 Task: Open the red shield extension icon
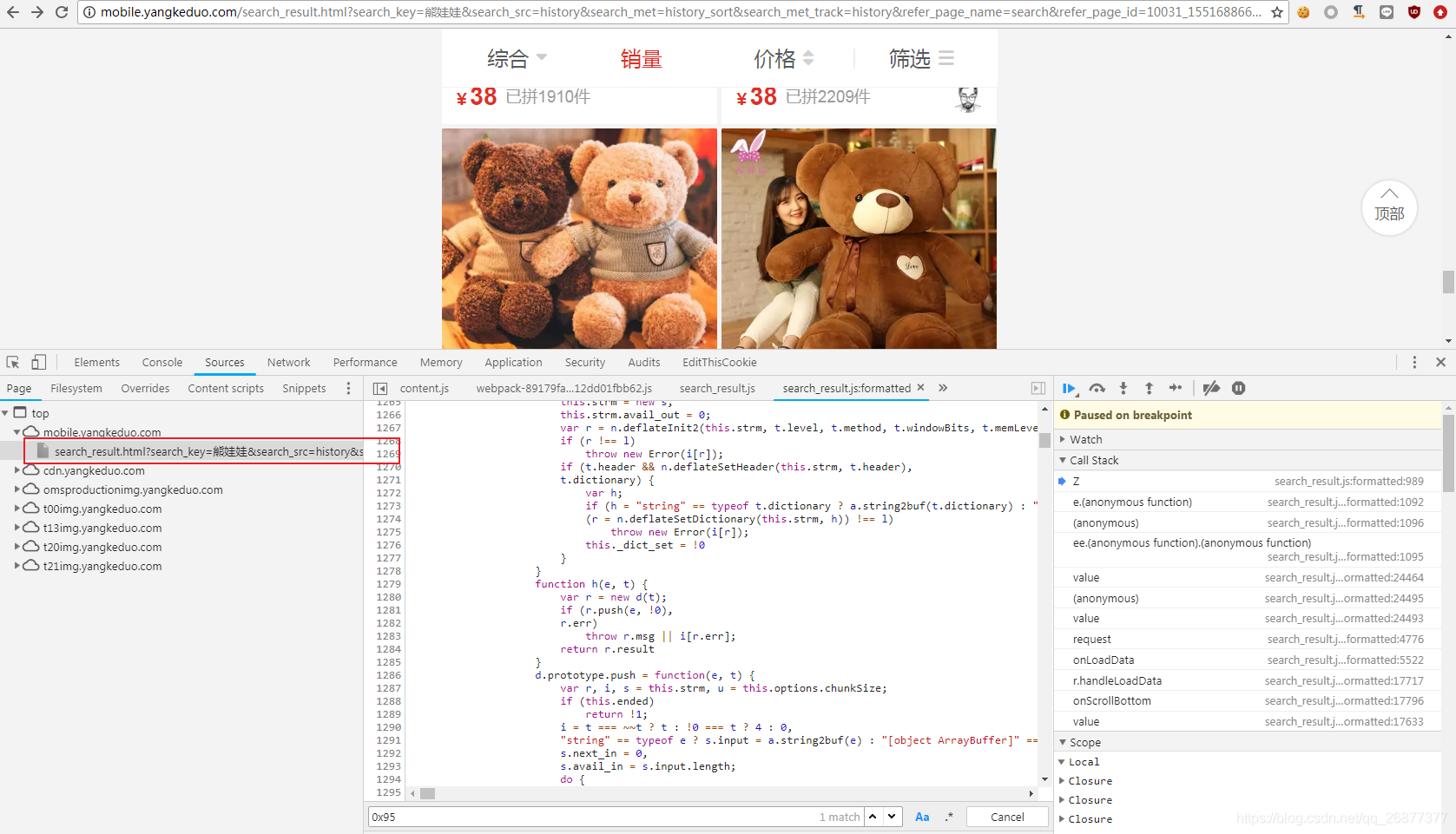(1414, 12)
